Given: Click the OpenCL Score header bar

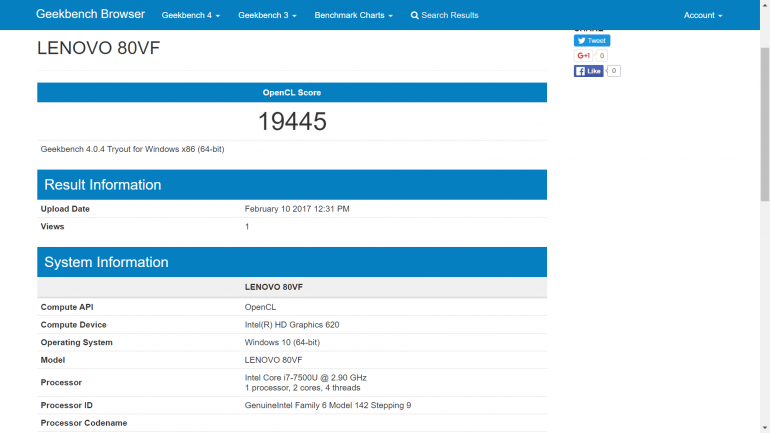Looking at the screenshot, I should tap(292, 92).
